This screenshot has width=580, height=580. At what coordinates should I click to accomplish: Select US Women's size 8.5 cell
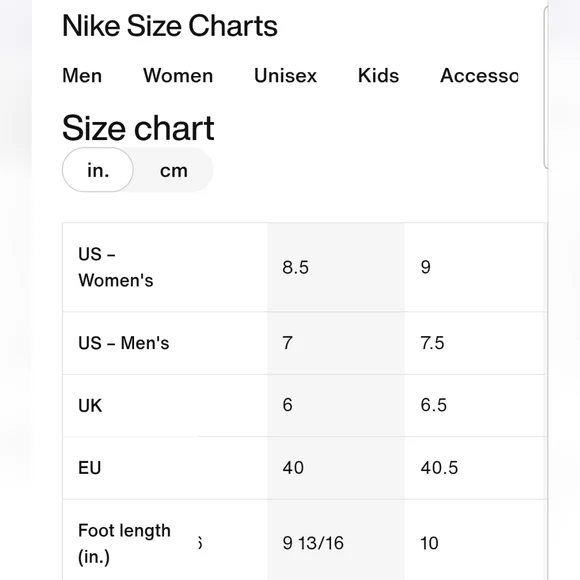(336, 267)
